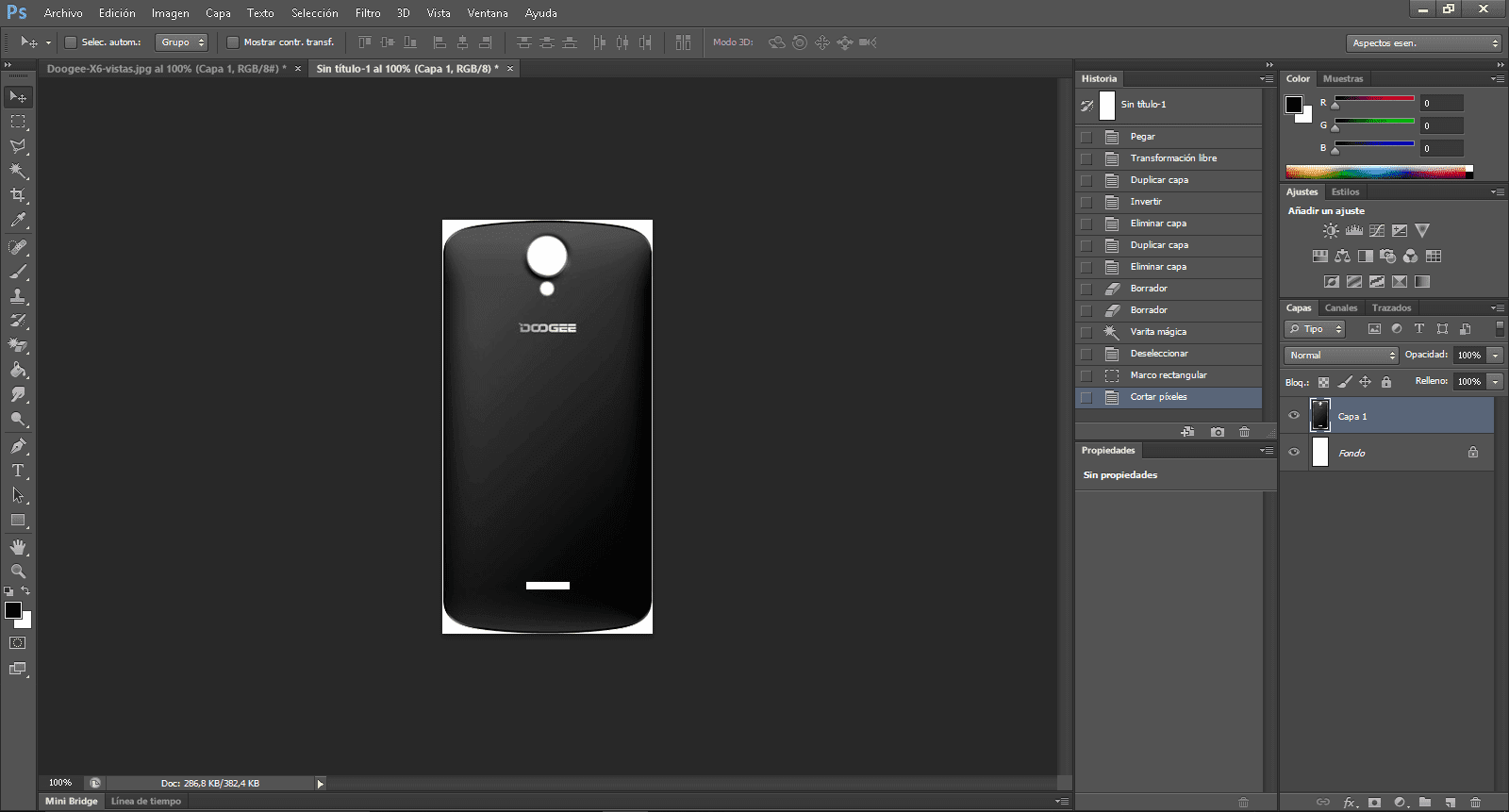The width and height of the screenshot is (1509, 812).
Task: Lock all for Capa 1
Action: point(1386,382)
